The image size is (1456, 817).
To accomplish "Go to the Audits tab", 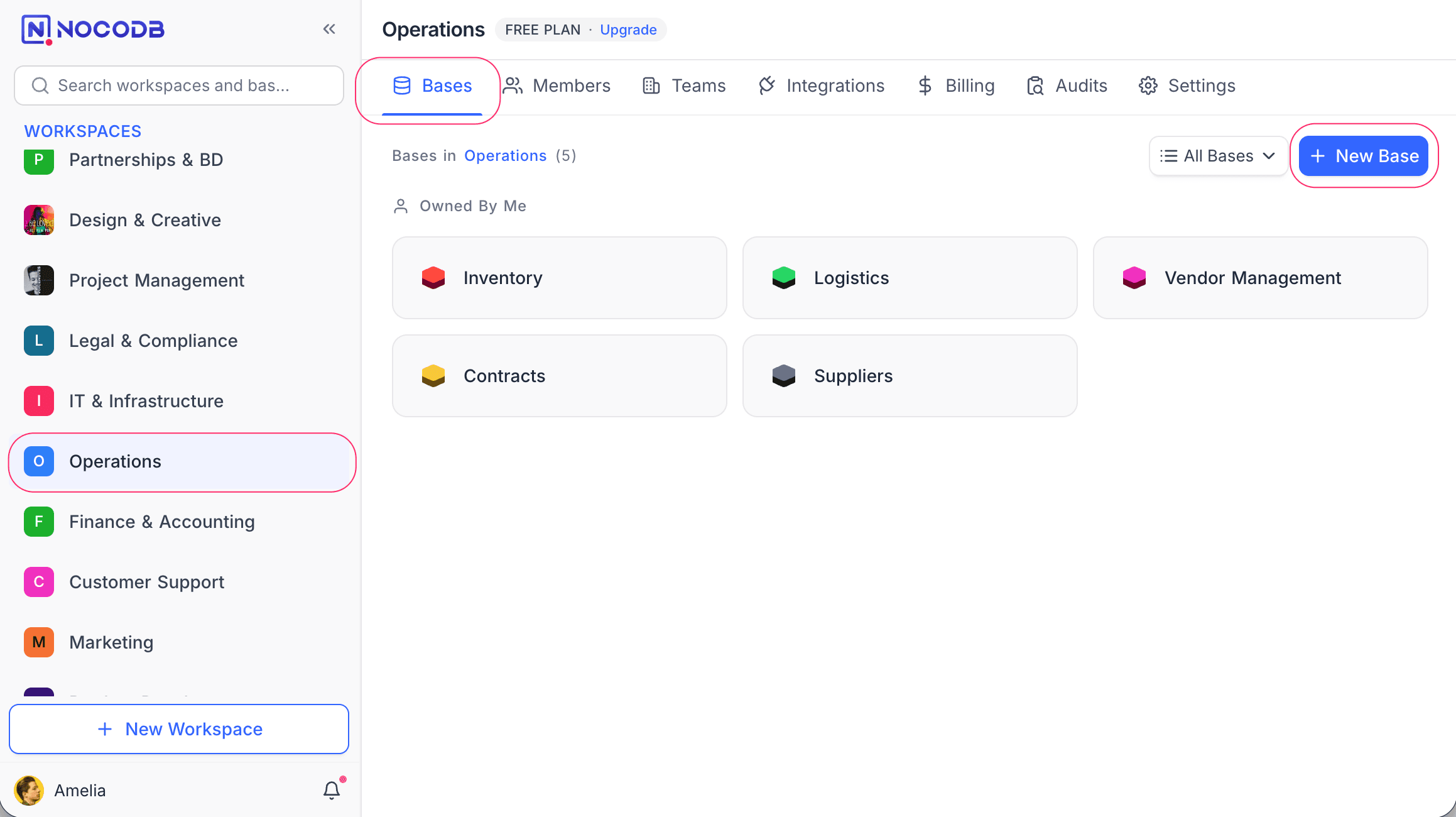I will coord(1067,85).
